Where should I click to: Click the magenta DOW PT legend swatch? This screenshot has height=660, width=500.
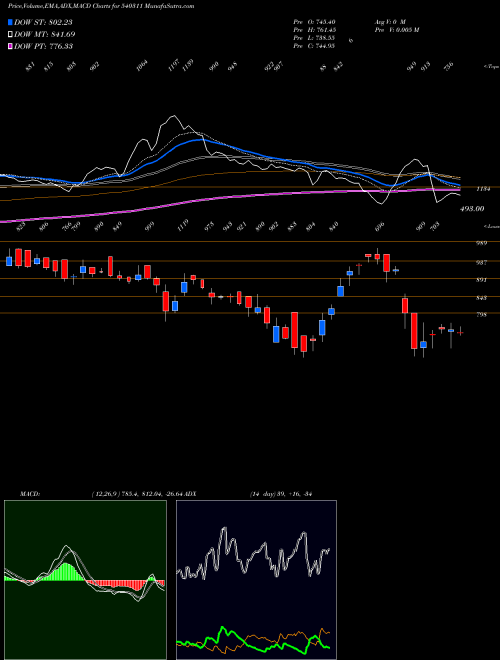click(x=10, y=46)
